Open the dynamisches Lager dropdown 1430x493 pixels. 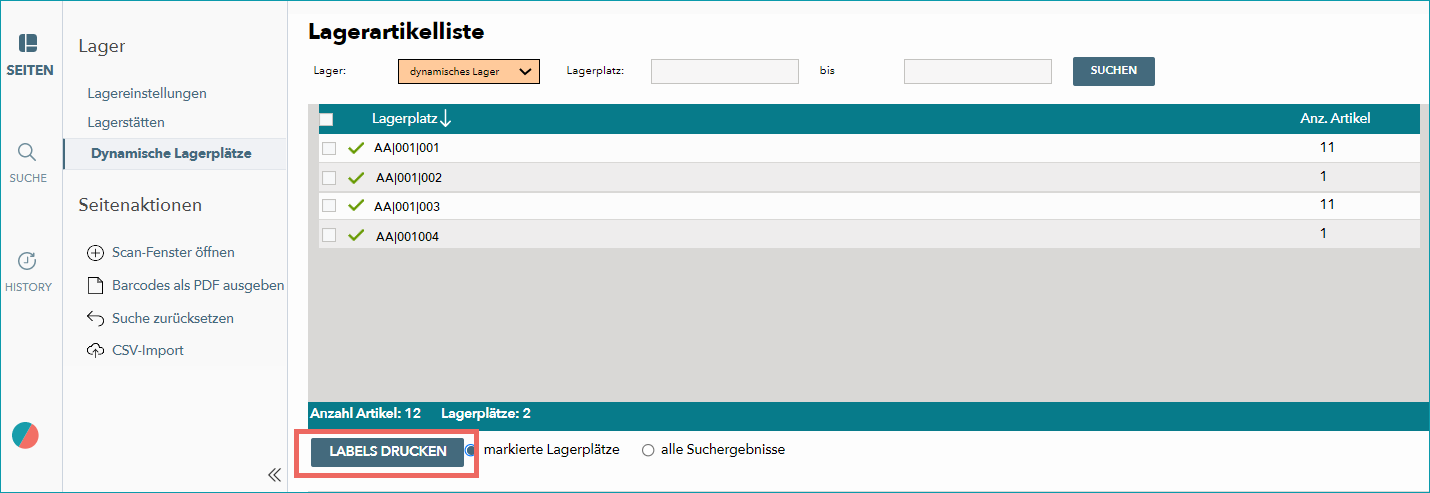click(469, 71)
